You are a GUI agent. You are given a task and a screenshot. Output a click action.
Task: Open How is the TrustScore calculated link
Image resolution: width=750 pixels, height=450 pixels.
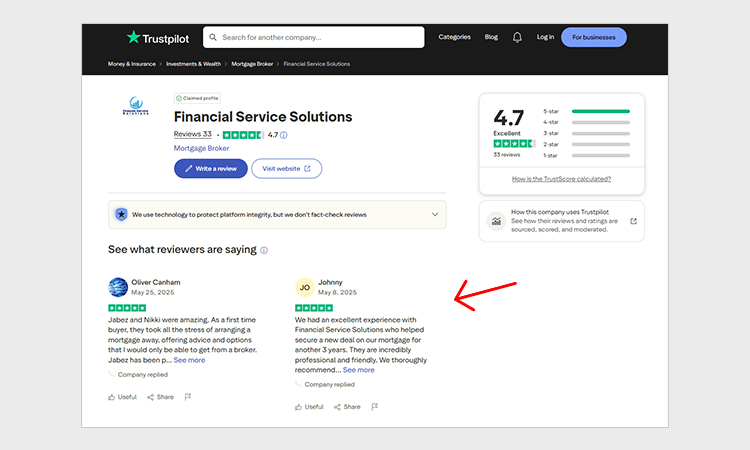click(x=561, y=179)
